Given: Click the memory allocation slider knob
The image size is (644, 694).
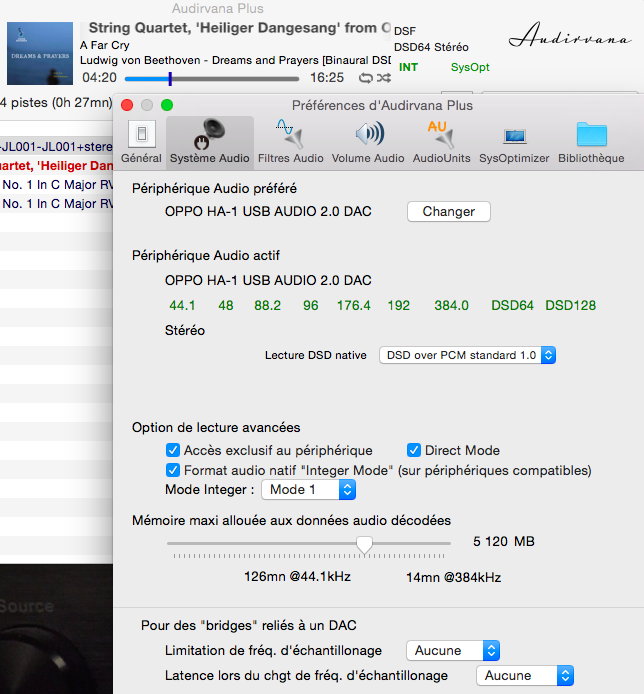Looking at the screenshot, I should pyautogui.click(x=364, y=544).
